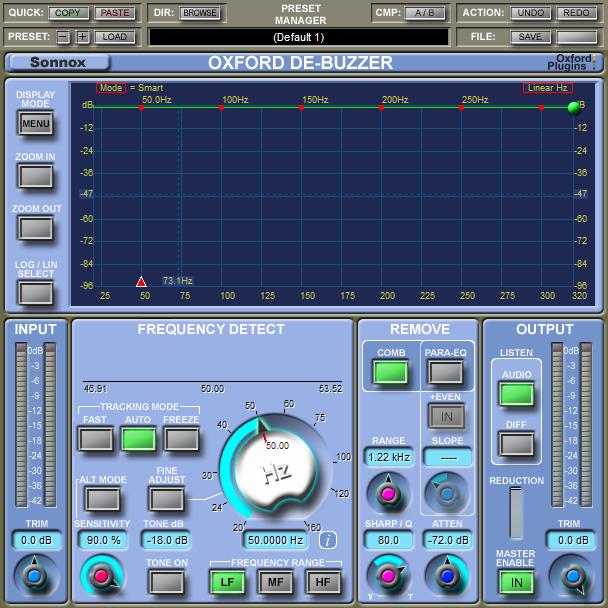Select Para-EQ removal mode
The image size is (608, 608).
(x=446, y=372)
